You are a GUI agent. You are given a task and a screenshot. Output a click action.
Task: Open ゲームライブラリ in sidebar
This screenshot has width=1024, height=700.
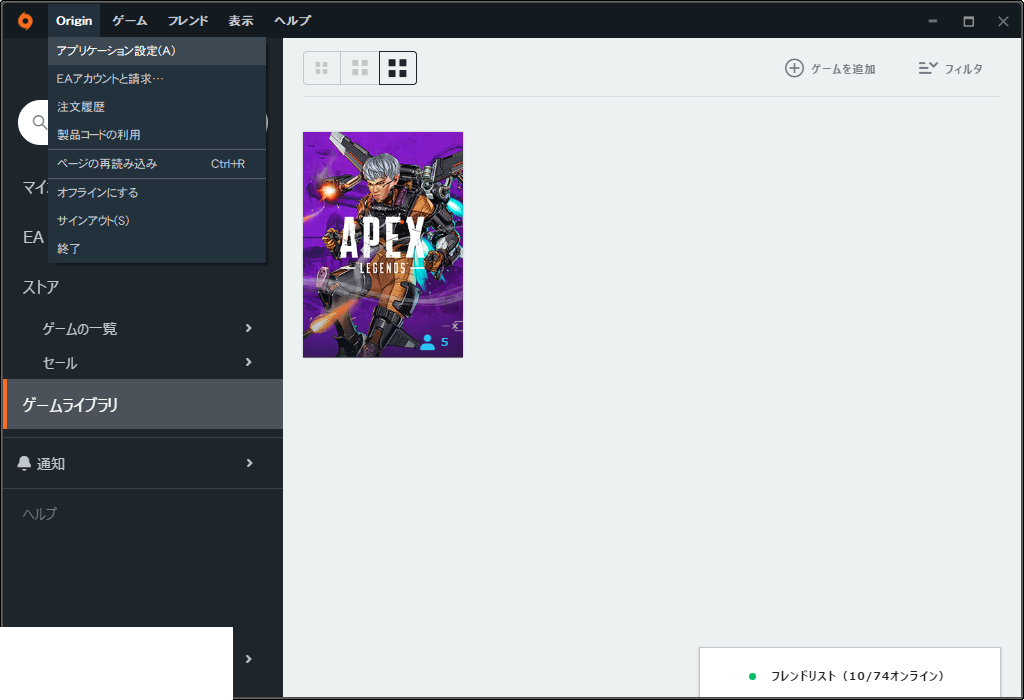143,404
